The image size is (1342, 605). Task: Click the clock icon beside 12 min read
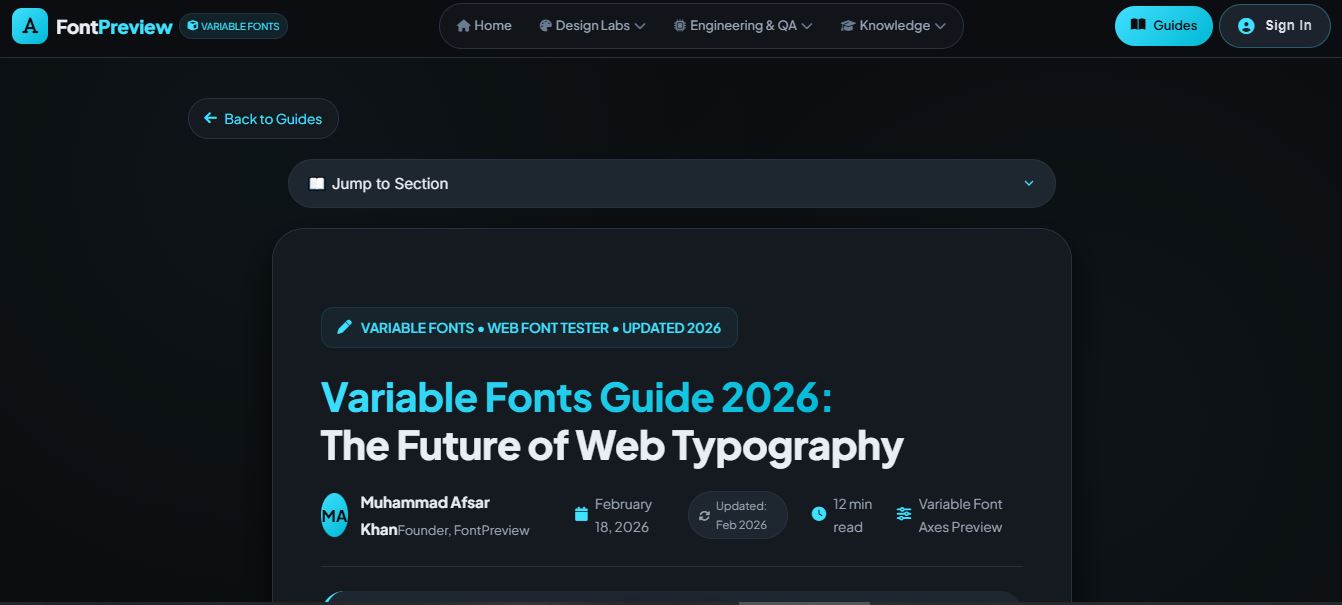pyautogui.click(x=818, y=514)
